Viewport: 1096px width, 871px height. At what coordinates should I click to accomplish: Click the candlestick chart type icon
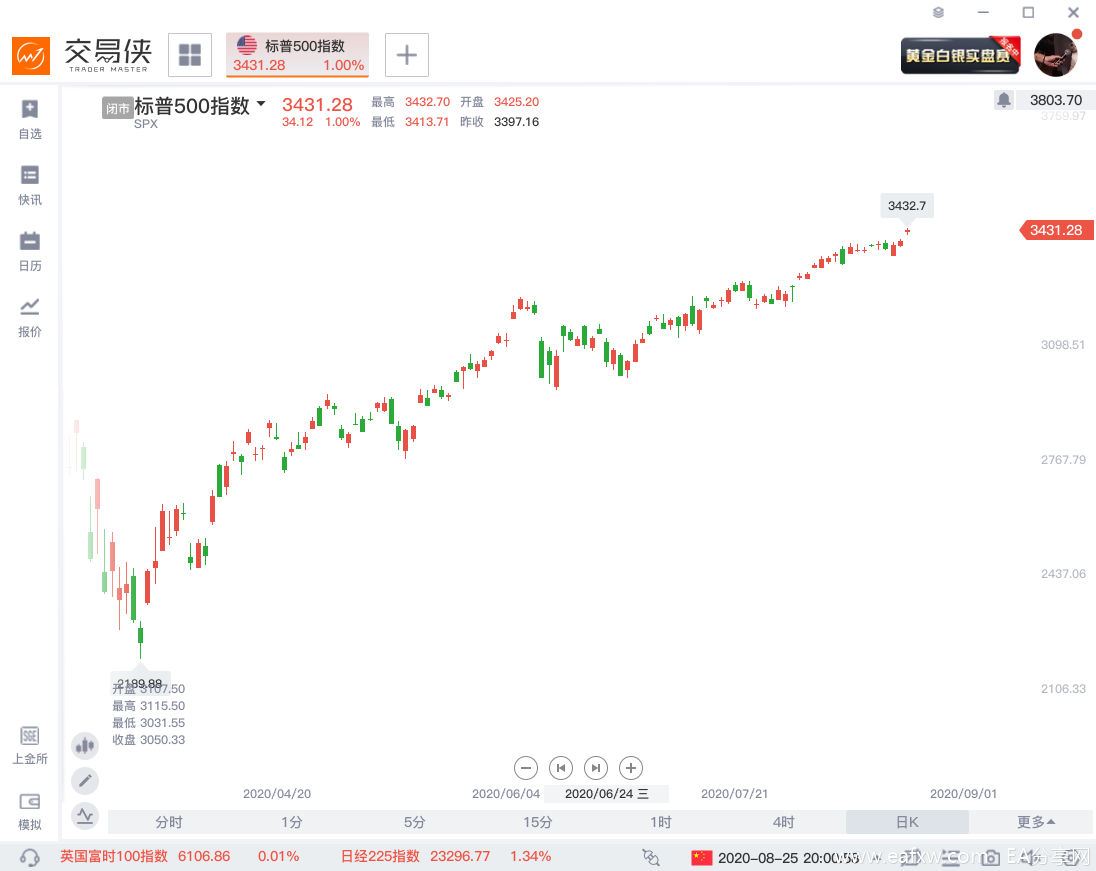[85, 745]
